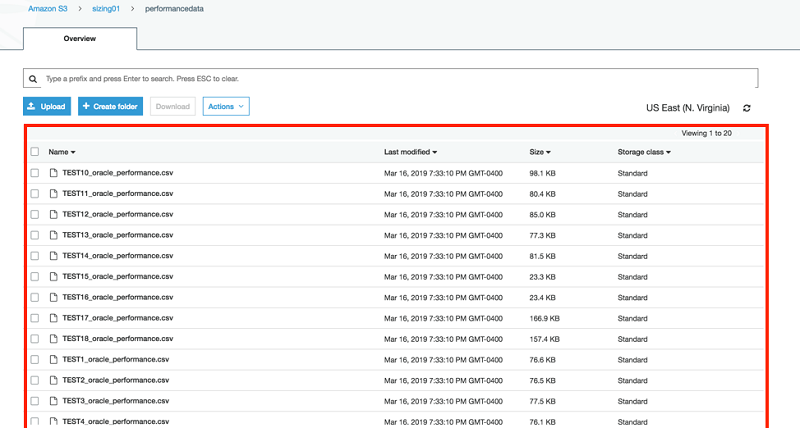Viewport: 800px width, 428px height.
Task: Check the box for TEST11_oracle_performance.csv
Action: (x=35, y=194)
